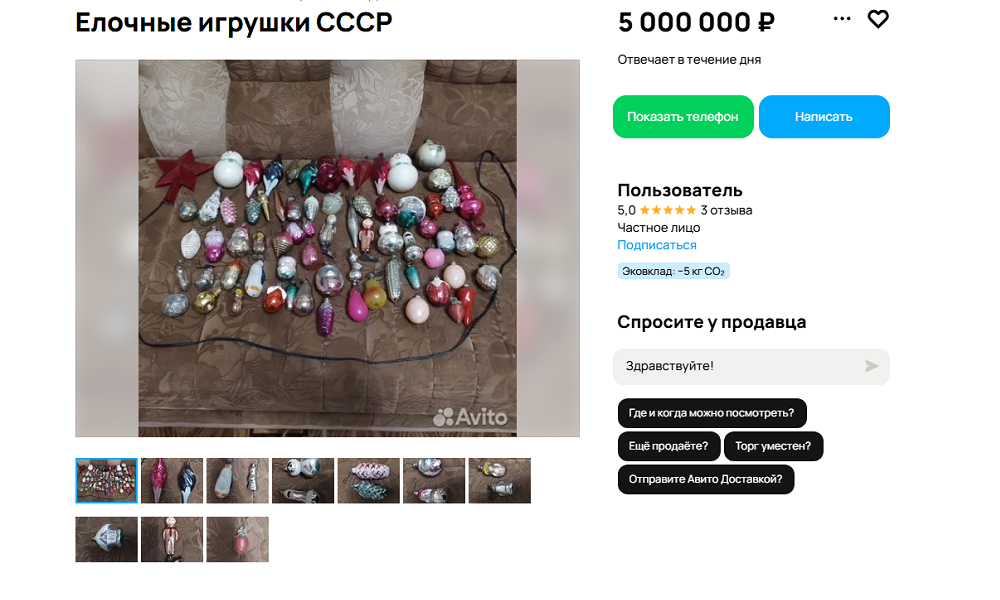The height and width of the screenshot is (600, 1000).
Task: Click the five-star seller rating
Action: [x=668, y=210]
